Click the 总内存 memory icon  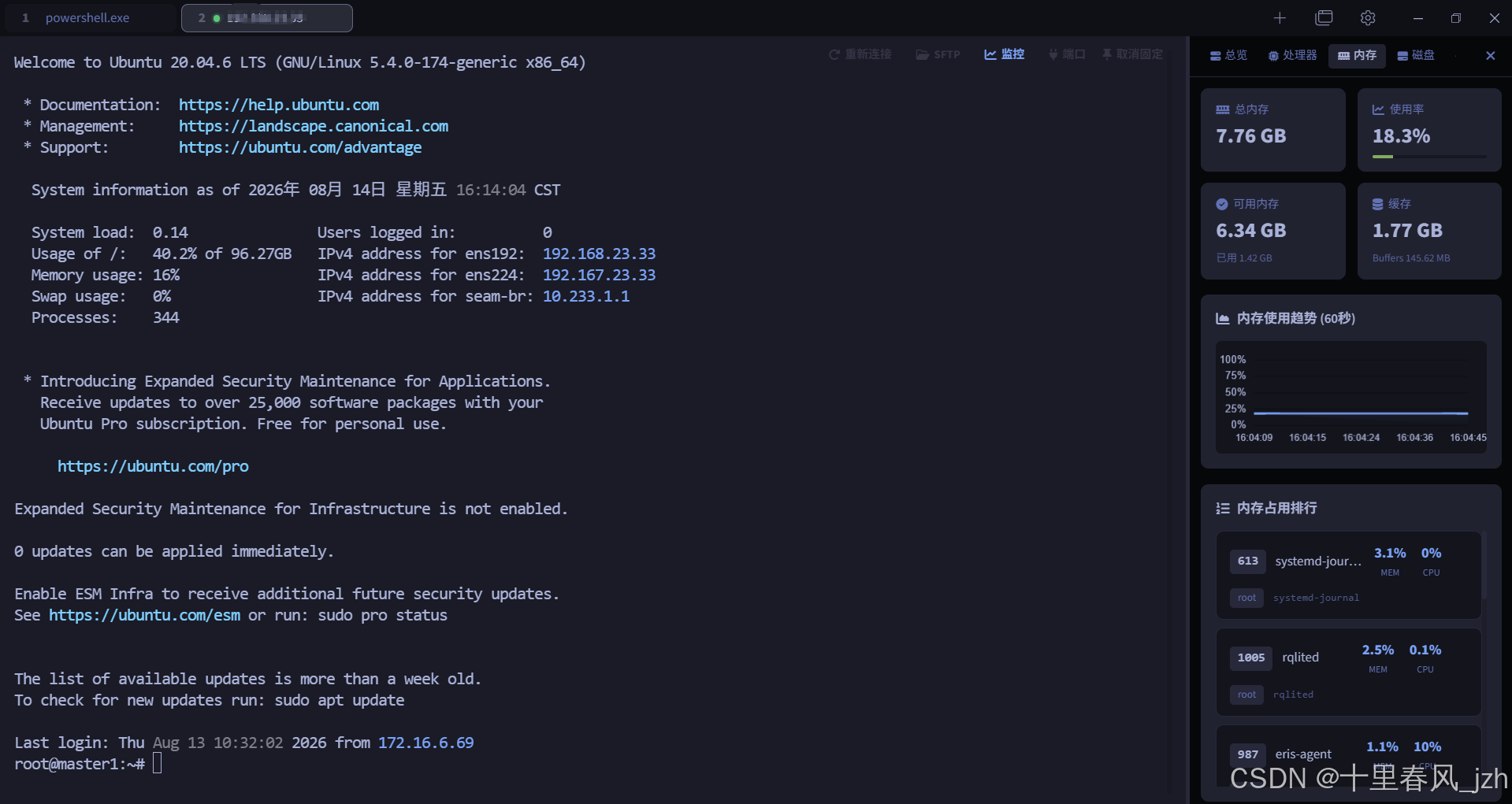point(1223,109)
